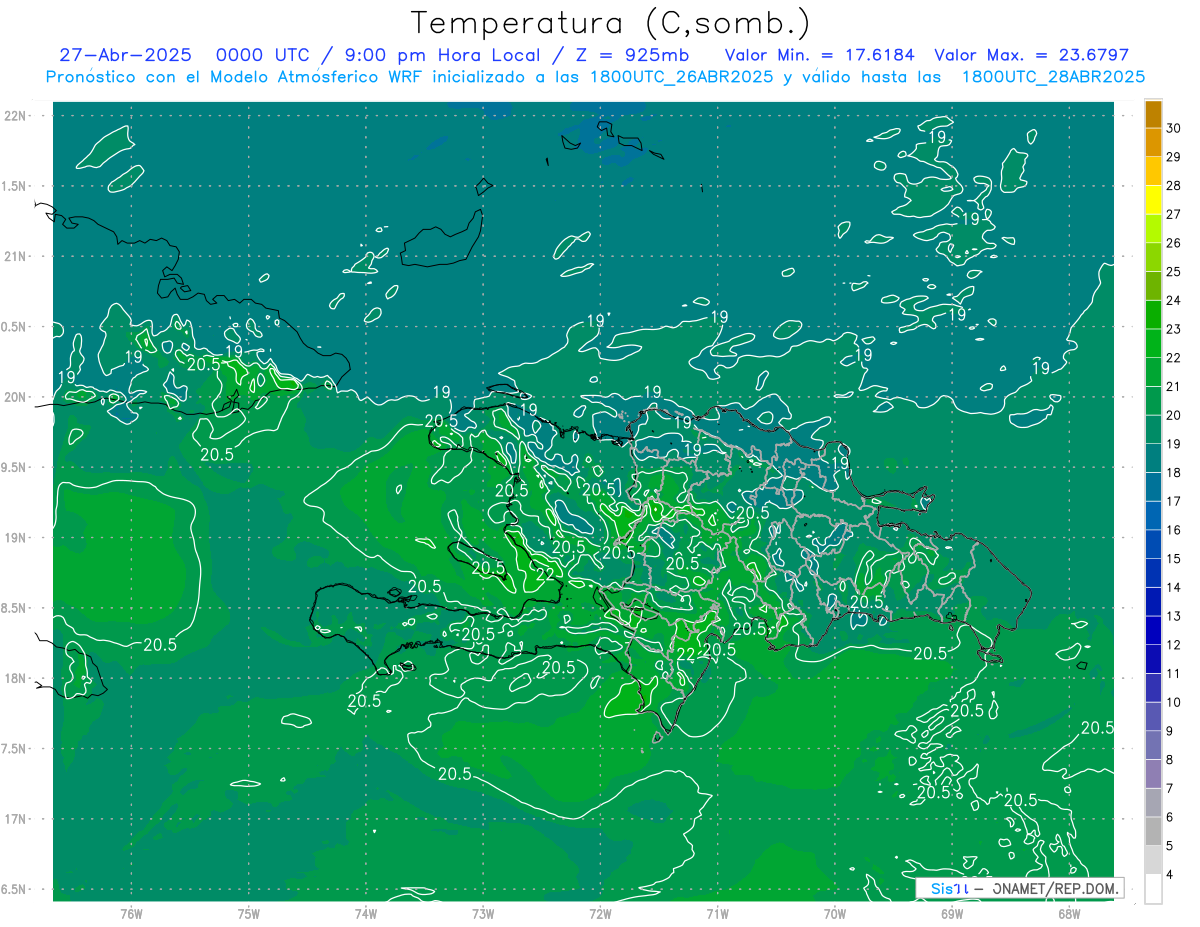Click the latitude label '17N'
Image resolution: width=1200 pixels, height=927 pixels.
pyautogui.click(x=16, y=819)
